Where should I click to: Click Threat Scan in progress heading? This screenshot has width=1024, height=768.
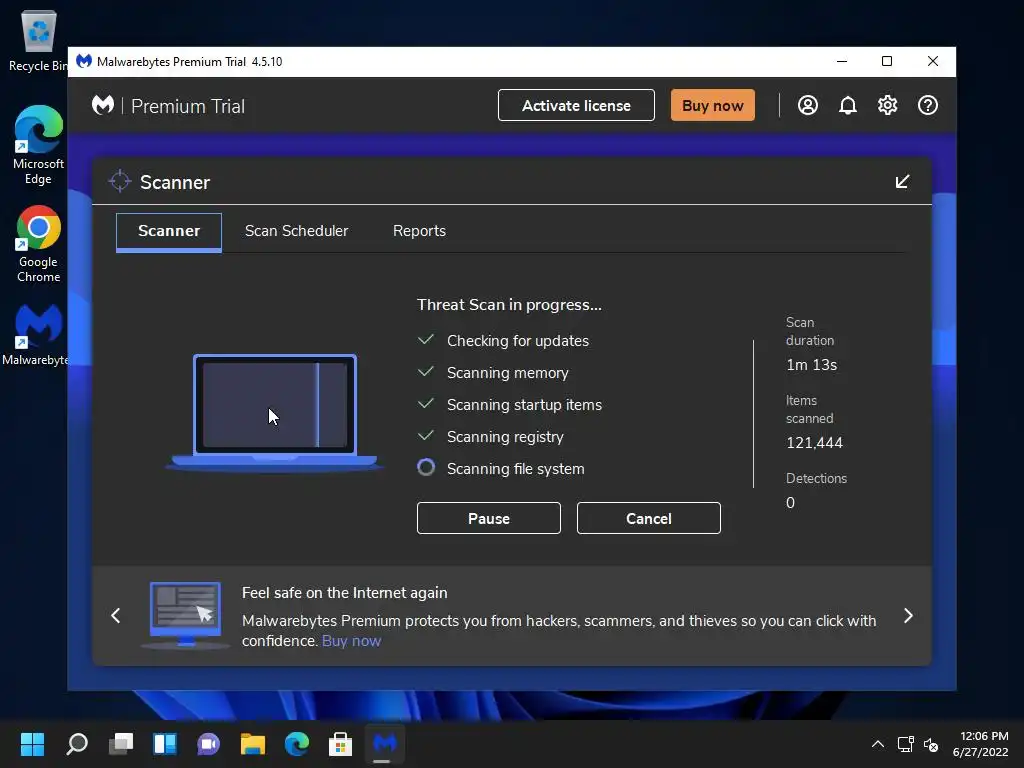coord(509,305)
